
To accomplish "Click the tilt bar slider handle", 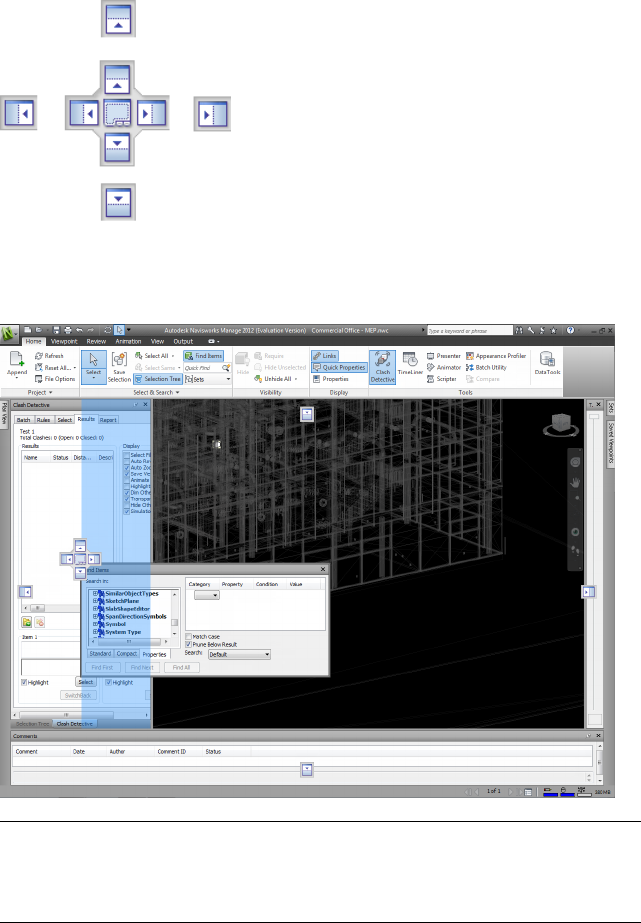I will [x=594, y=416].
